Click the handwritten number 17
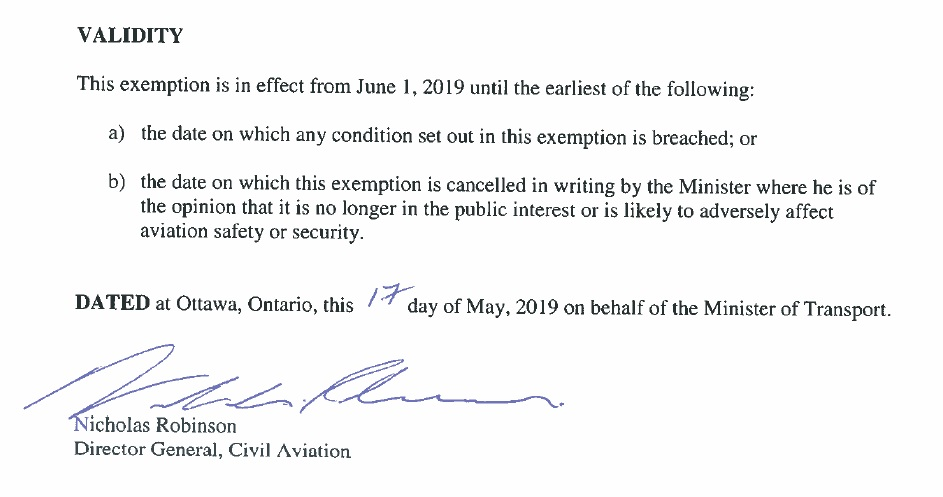 [382, 297]
